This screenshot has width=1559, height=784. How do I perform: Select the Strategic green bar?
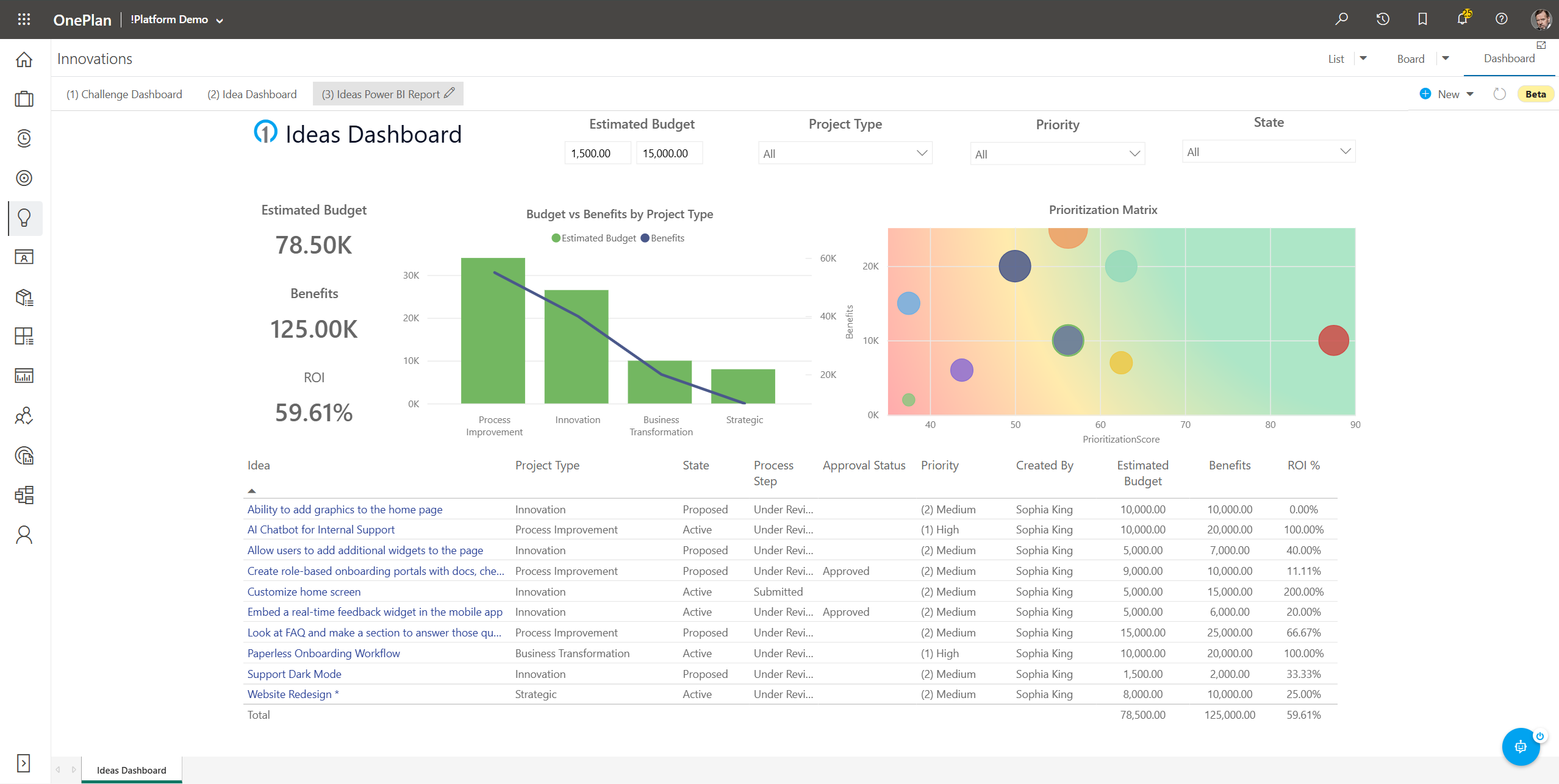pyautogui.click(x=743, y=387)
